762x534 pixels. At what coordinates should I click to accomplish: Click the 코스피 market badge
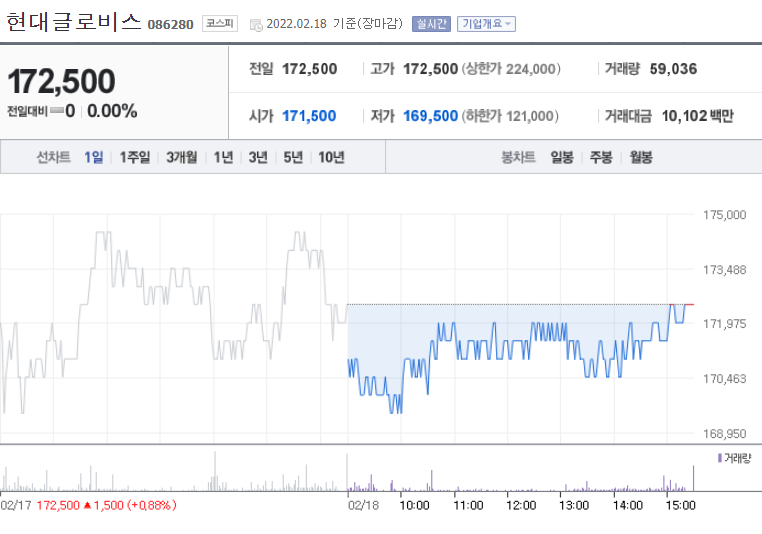click(x=220, y=23)
